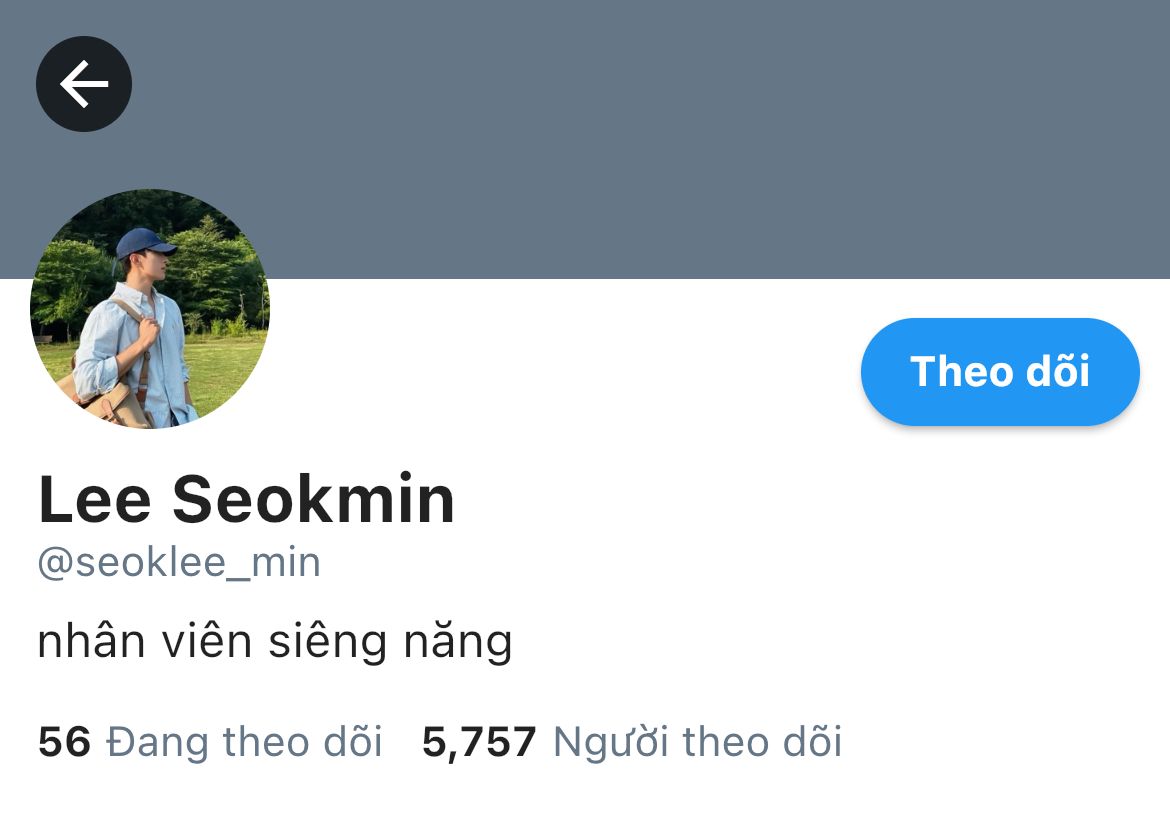1170x823 pixels.
Task: Click the 56 following count
Action: point(64,742)
